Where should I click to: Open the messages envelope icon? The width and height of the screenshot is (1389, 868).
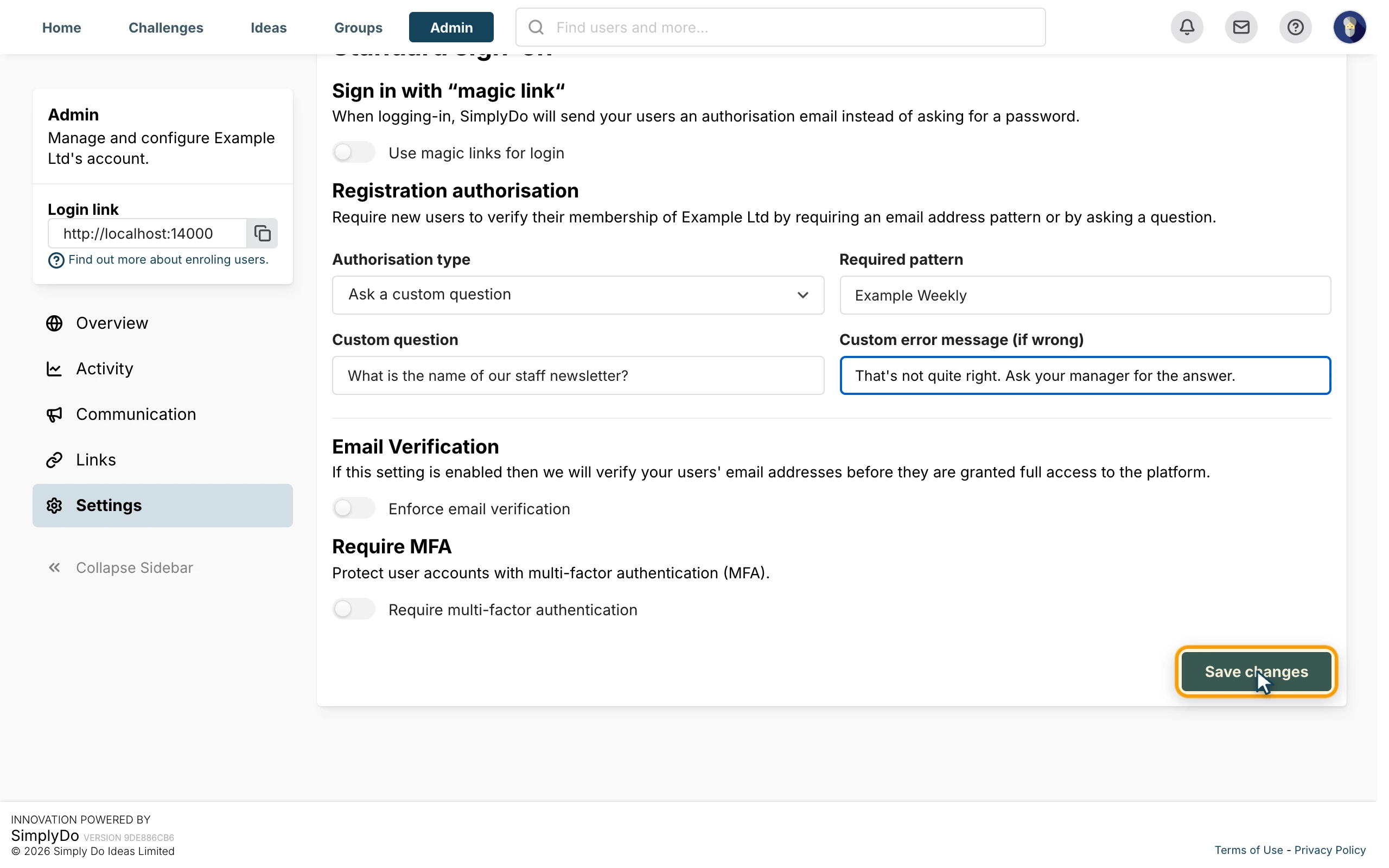[1241, 27]
